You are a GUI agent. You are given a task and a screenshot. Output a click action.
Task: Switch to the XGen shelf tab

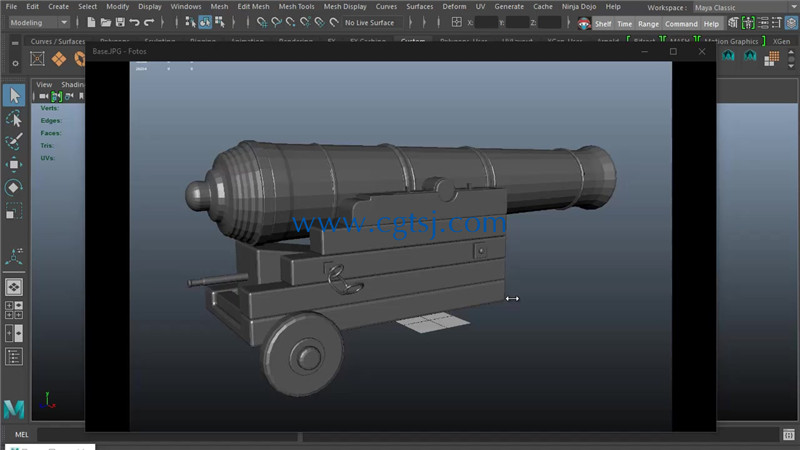click(x=781, y=41)
